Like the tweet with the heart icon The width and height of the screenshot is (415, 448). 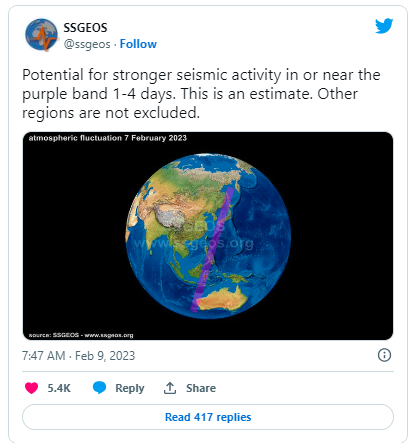[31, 388]
